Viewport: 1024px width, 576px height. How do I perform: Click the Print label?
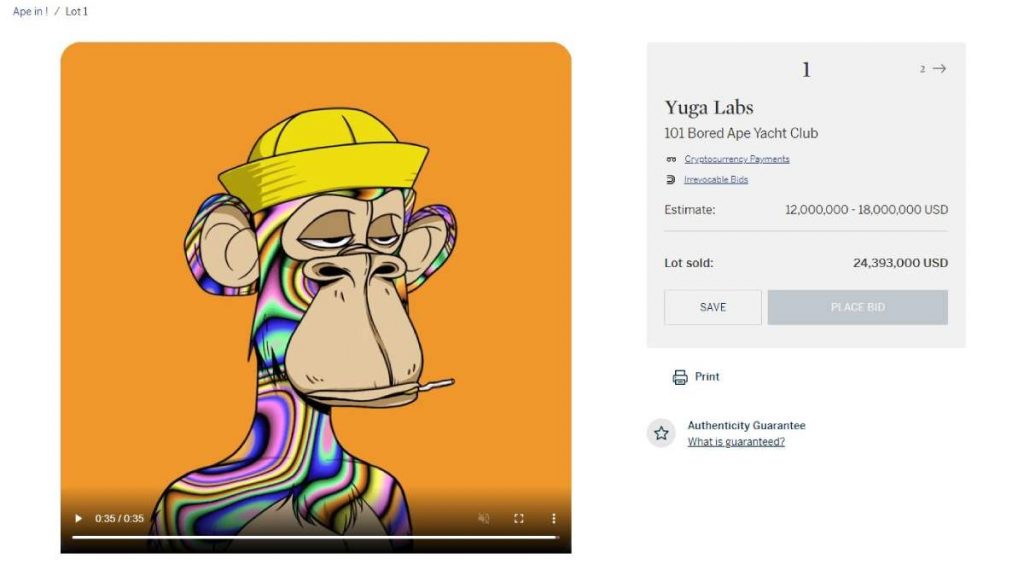(x=707, y=377)
